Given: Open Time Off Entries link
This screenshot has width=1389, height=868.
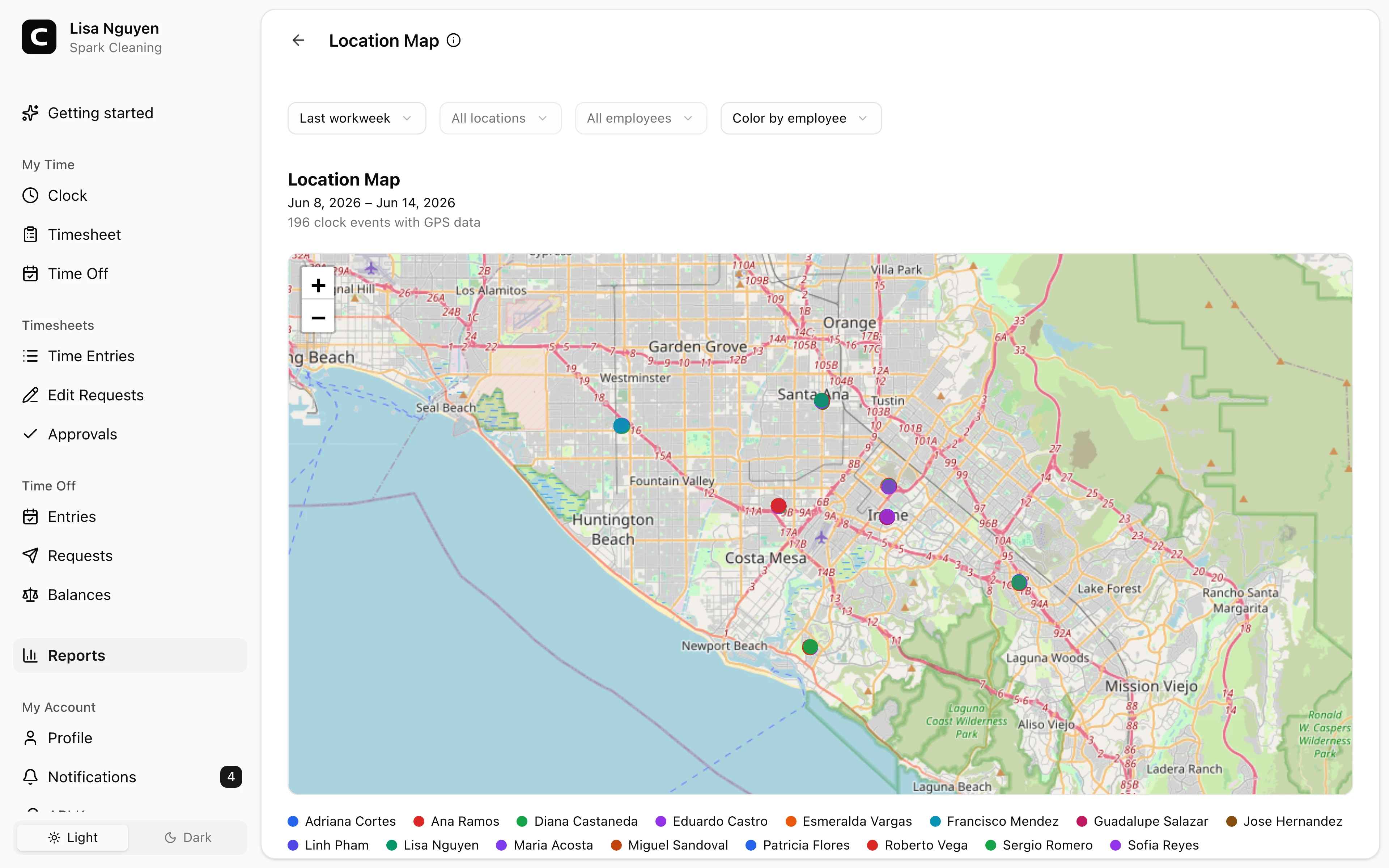Looking at the screenshot, I should pyautogui.click(x=130, y=517).
